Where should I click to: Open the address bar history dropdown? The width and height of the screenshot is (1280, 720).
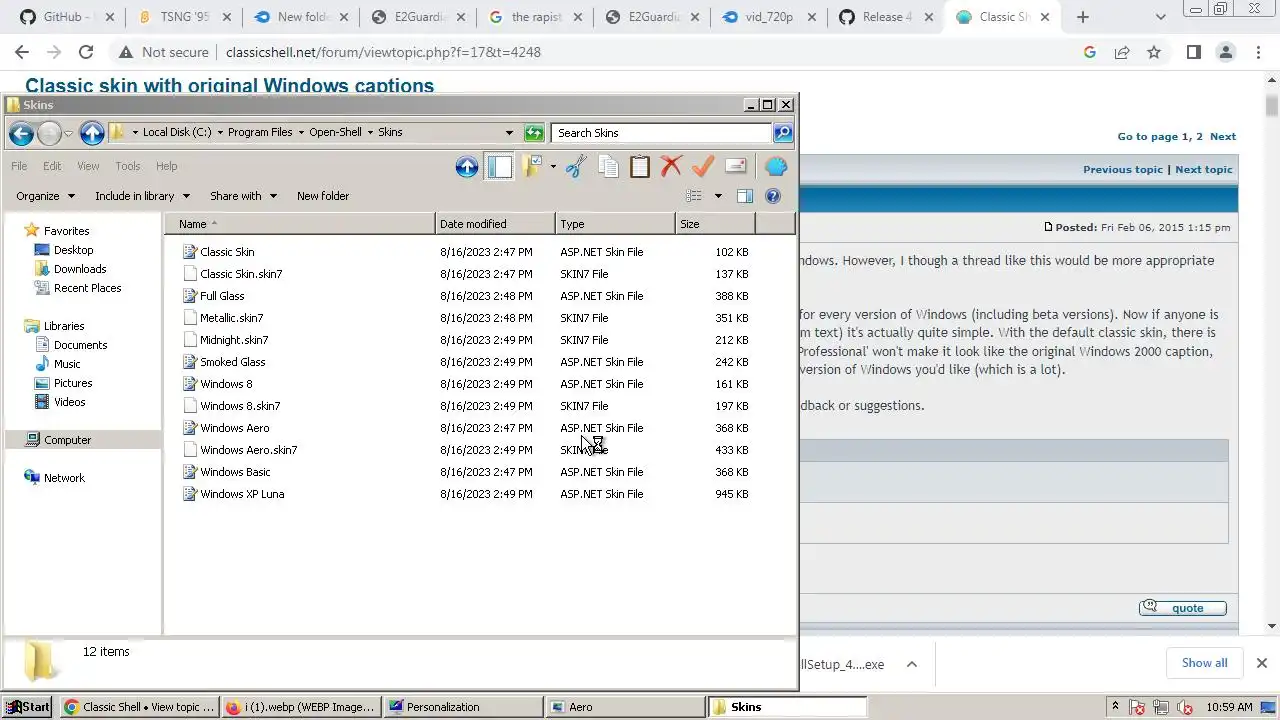509,133
